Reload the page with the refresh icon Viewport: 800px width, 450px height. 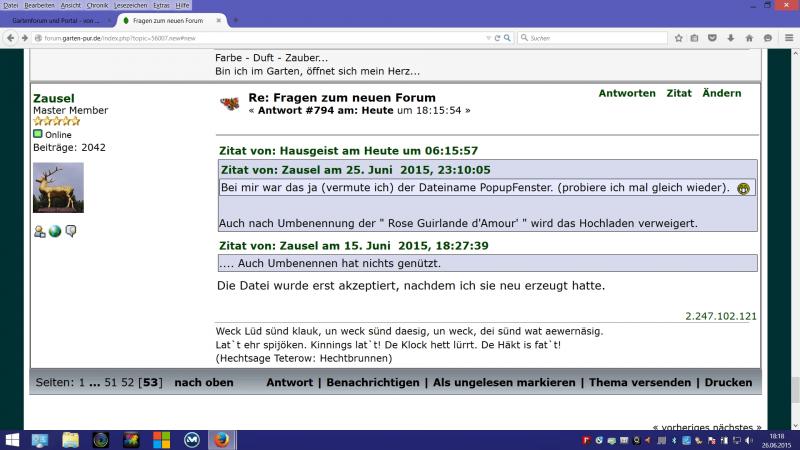click(x=497, y=38)
